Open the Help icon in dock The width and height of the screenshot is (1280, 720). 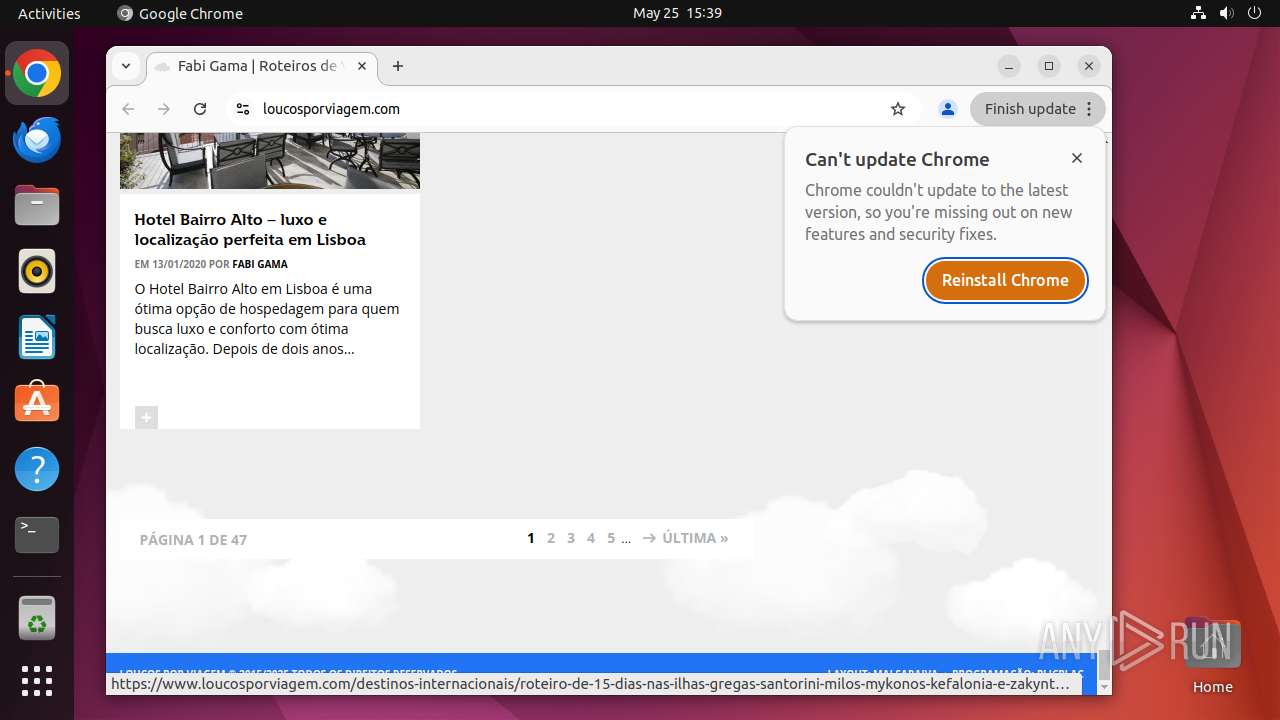tap(37, 469)
